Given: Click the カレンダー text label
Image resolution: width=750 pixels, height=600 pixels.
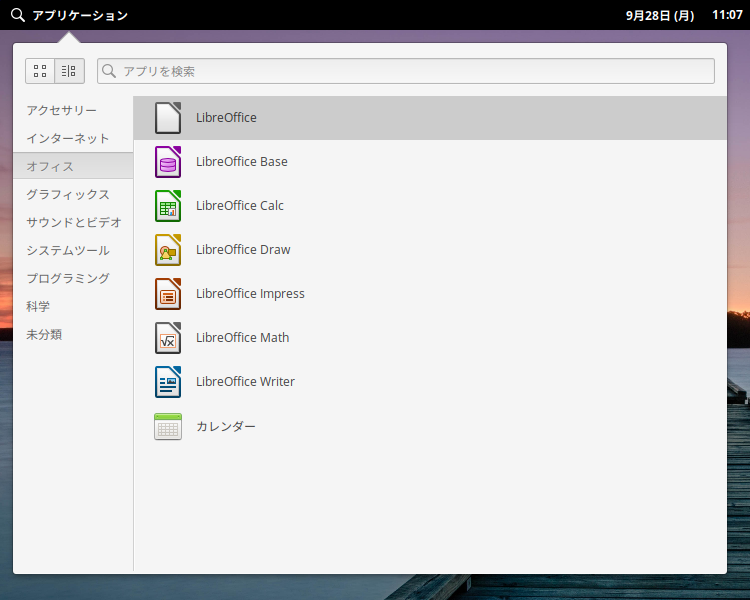Looking at the screenshot, I should coord(226,426).
